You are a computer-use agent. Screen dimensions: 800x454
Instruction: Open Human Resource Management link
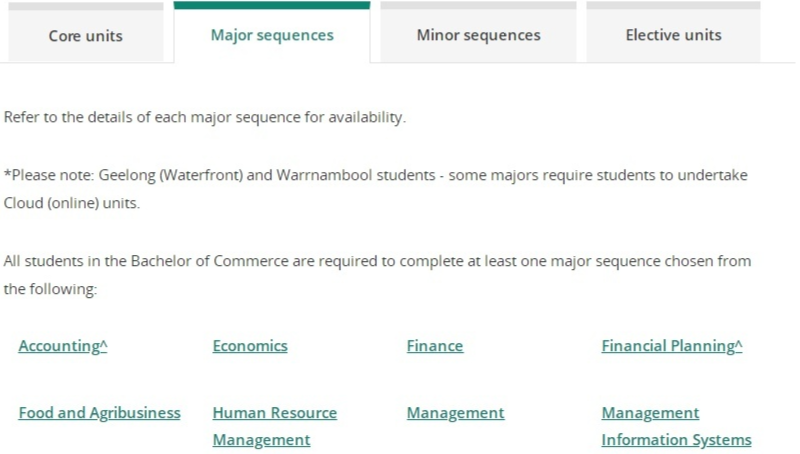(x=274, y=413)
